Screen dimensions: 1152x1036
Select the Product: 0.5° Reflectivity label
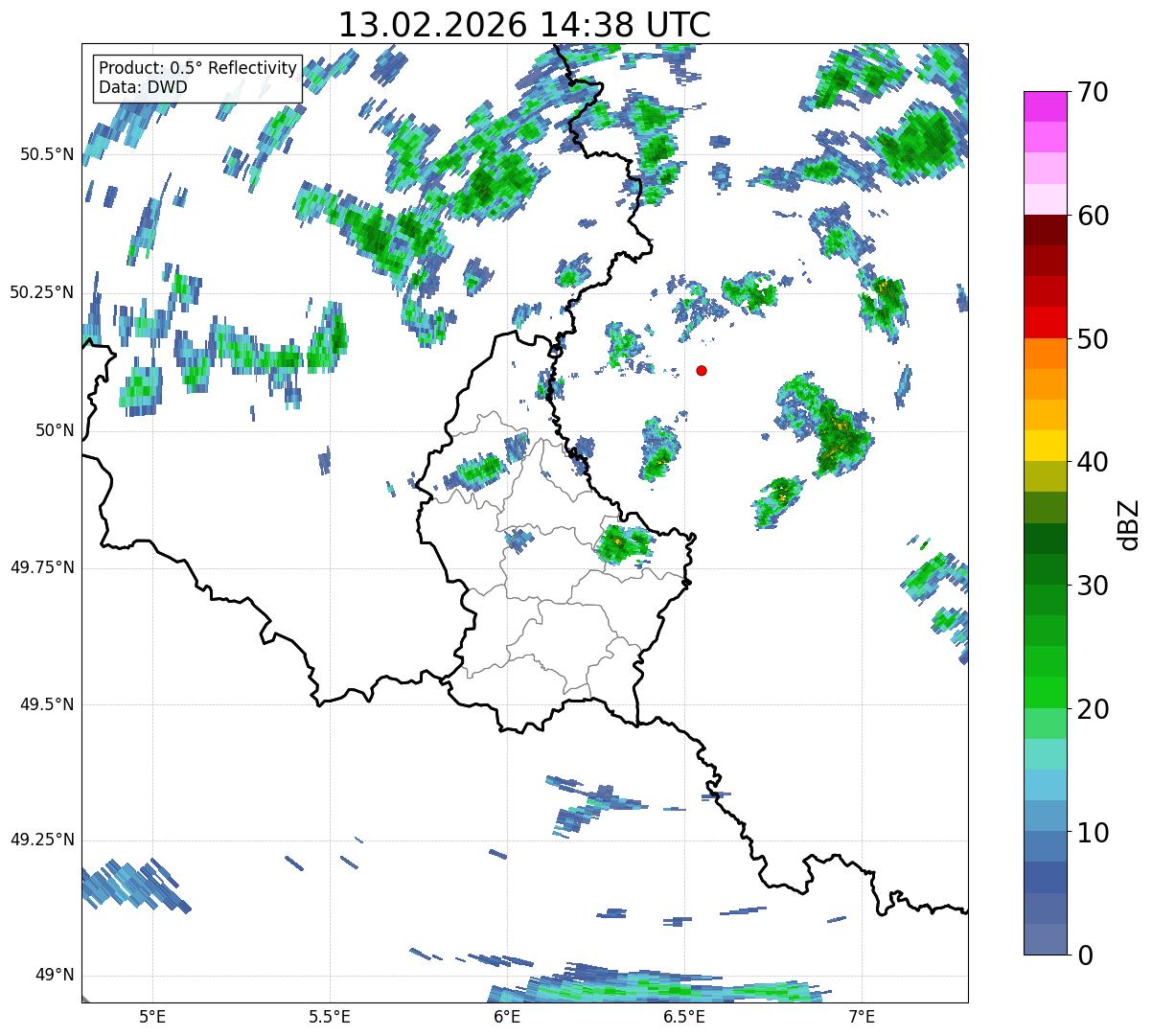pos(197,69)
